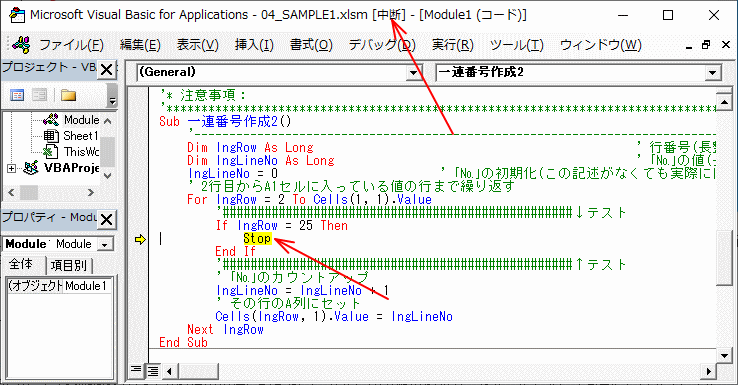Click the highlighted Stop statement

click(x=257, y=239)
